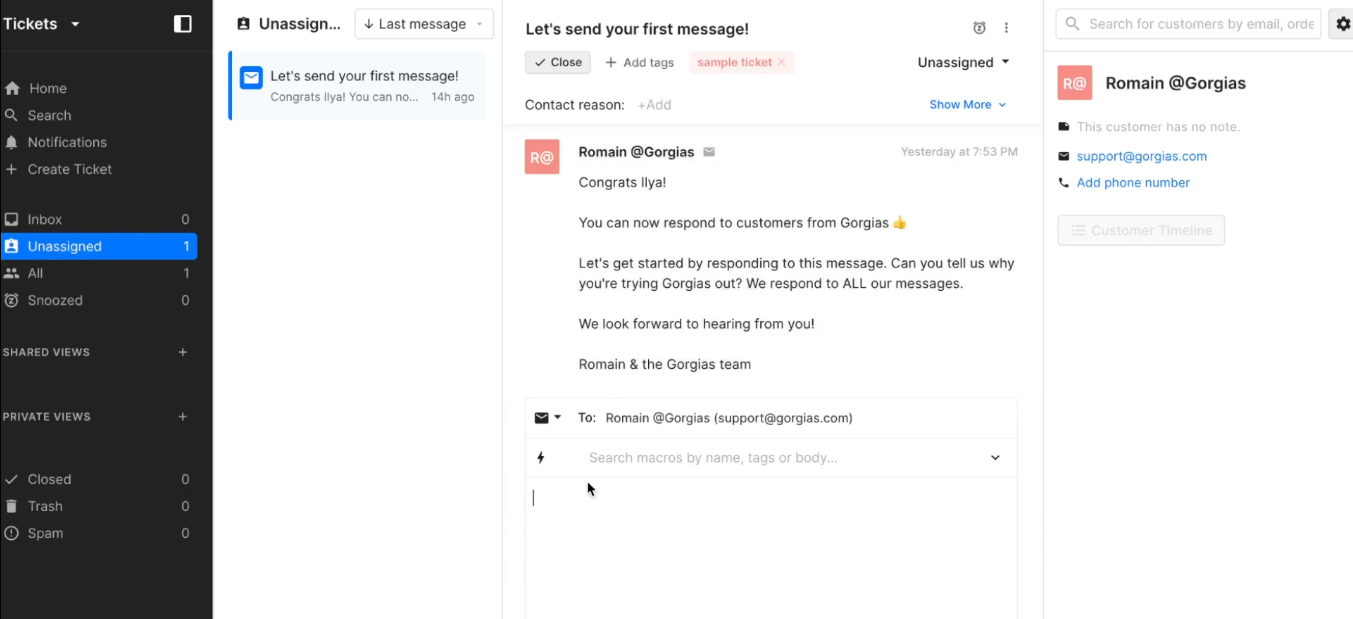Click the envelope icon beside sender name
This screenshot has width=1353, height=619.
[709, 152]
